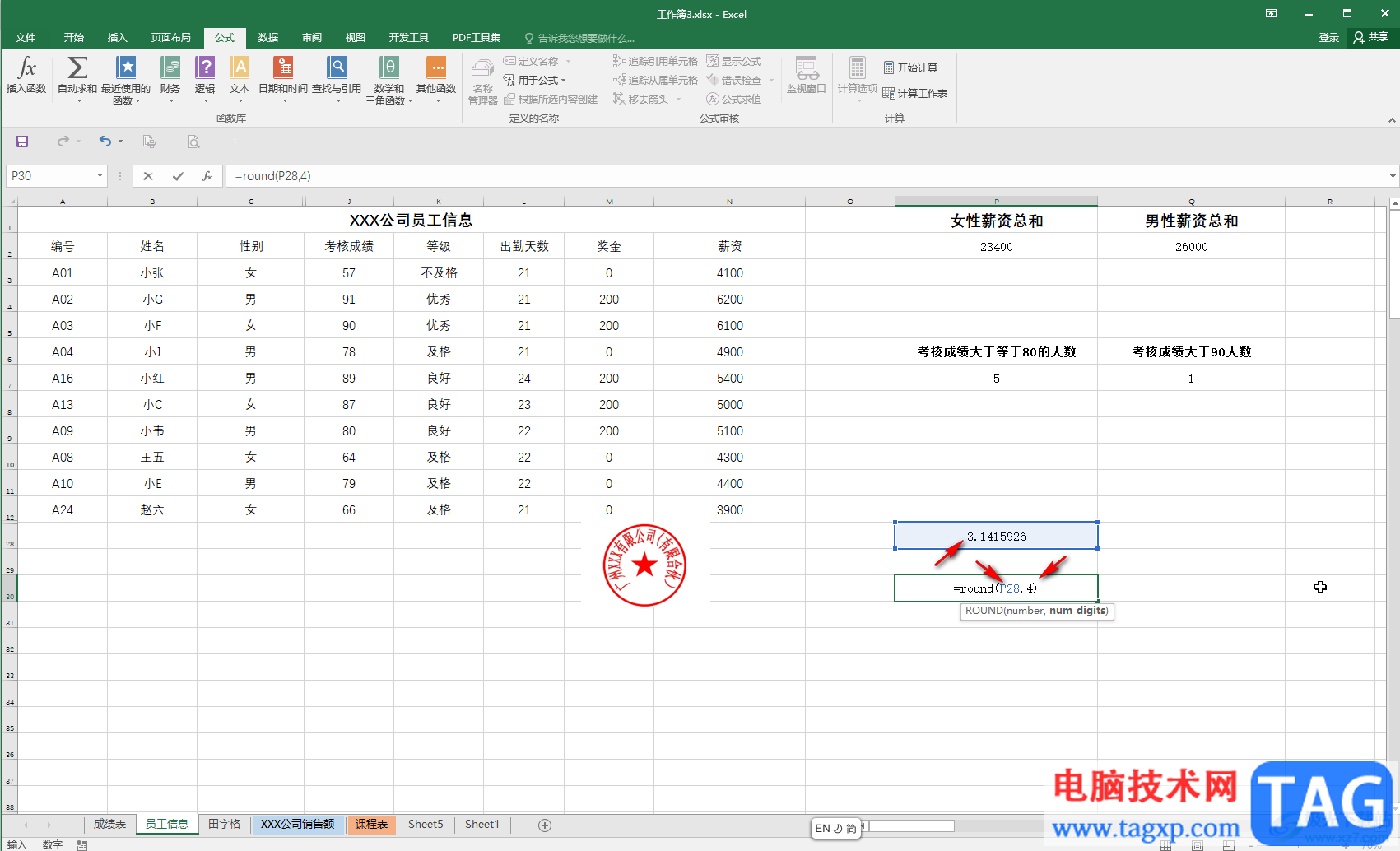Click the macro record status icon
Screen dimensions: 1400x851
(x=81, y=844)
